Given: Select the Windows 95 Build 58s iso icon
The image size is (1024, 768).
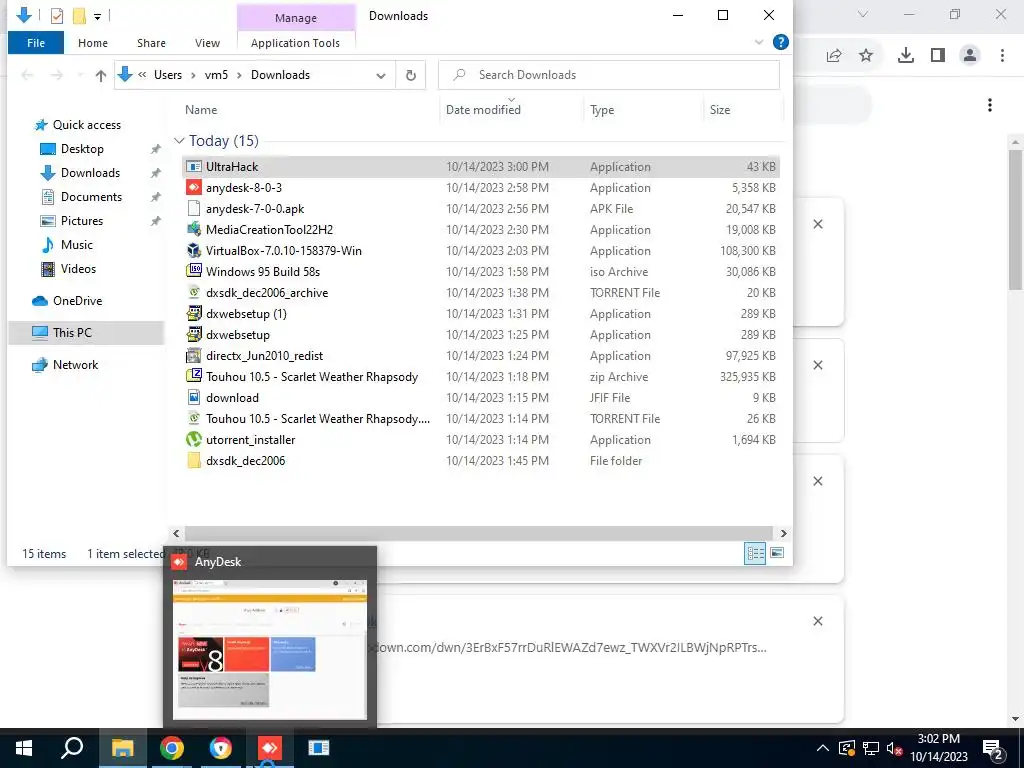Looking at the screenshot, I should [x=193, y=271].
